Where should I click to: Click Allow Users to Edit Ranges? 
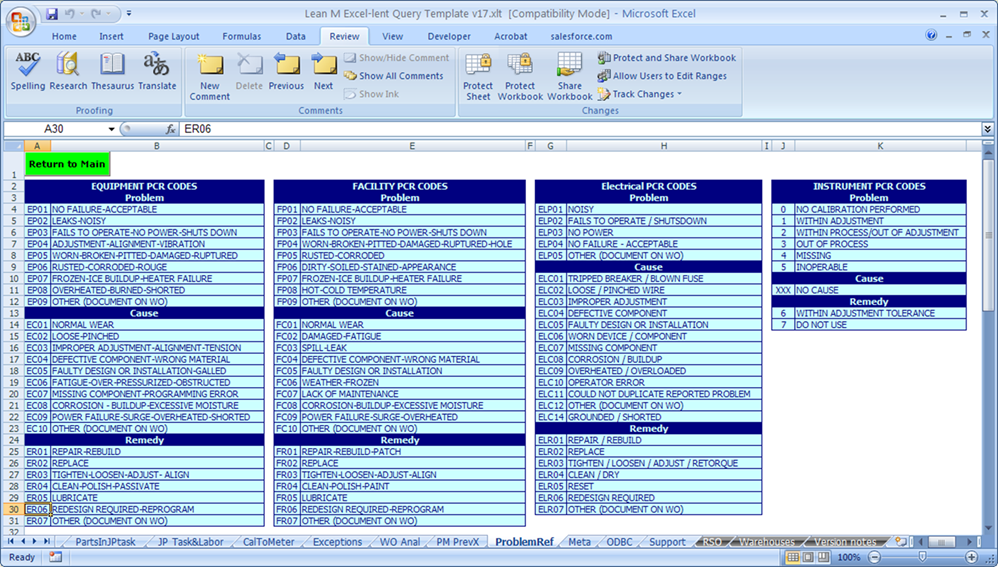(662, 76)
